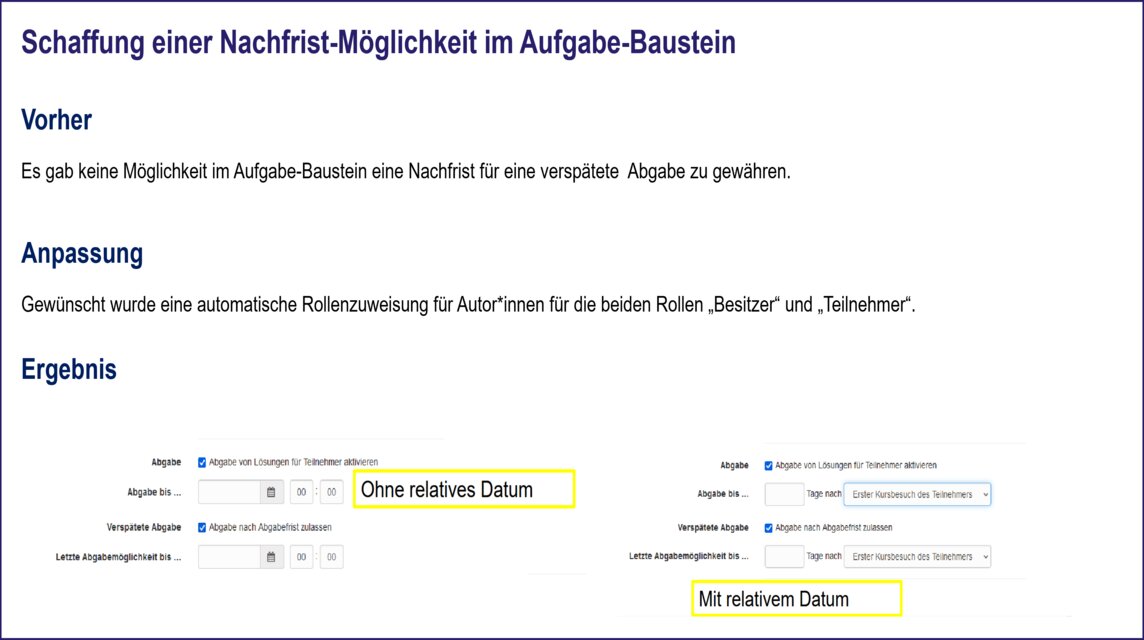Toggle 'Abgabe nach Abgabefrist zulassen' in date-picker form
The height and width of the screenshot is (640, 1144).
202,528
